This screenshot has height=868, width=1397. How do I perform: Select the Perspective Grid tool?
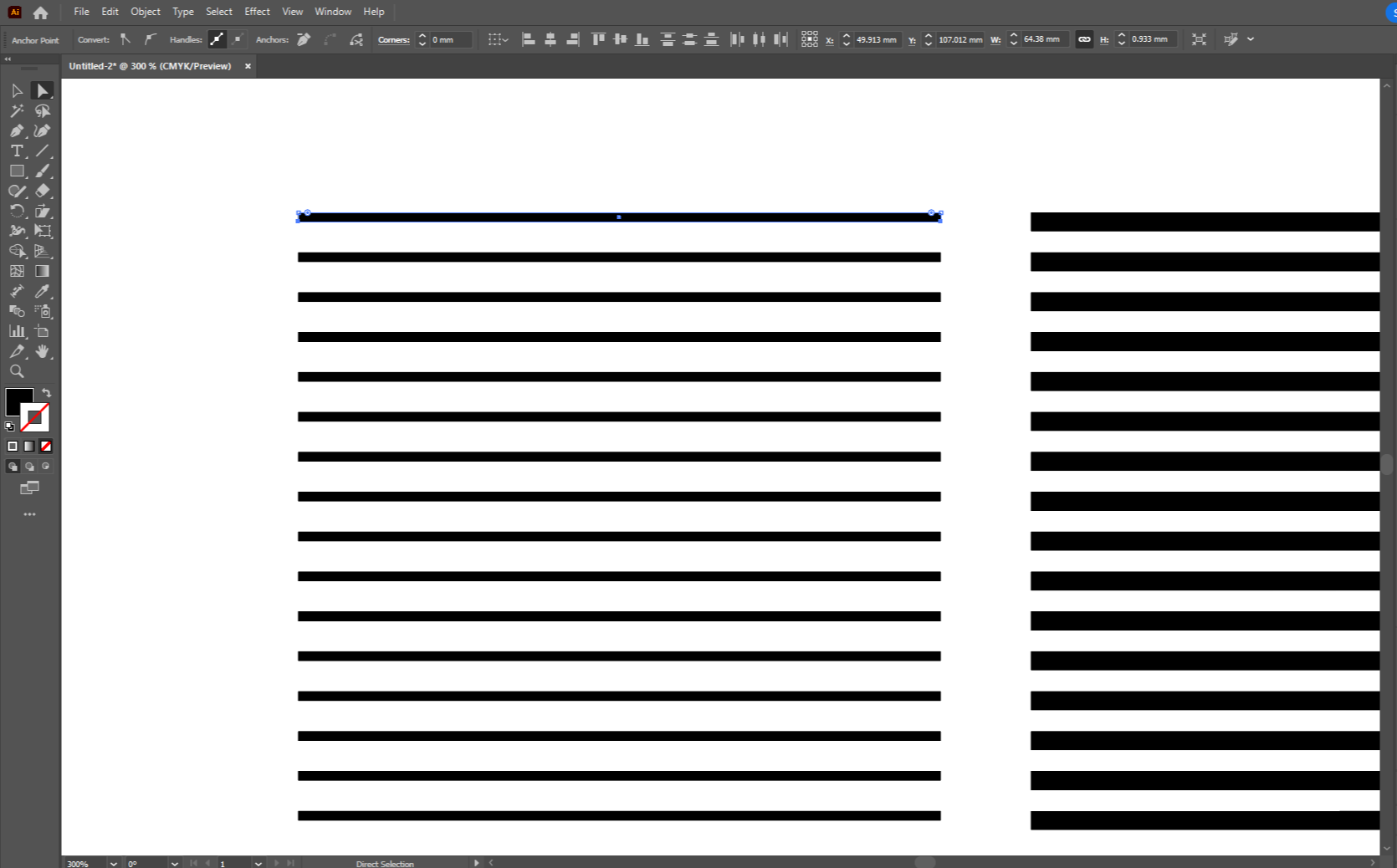click(43, 251)
